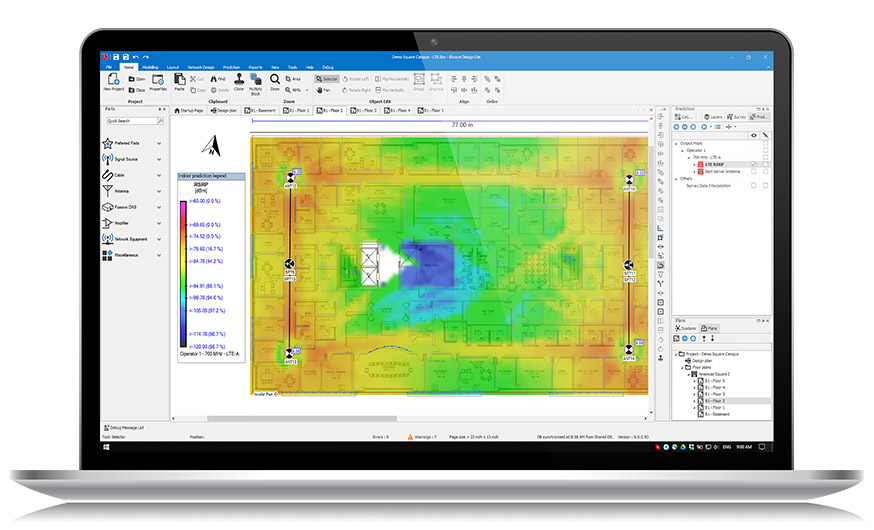Image resolution: width=874 pixels, height=530 pixels.
Task: Toggle Survey Data Interpolation visibility checkbox
Action: [754, 186]
